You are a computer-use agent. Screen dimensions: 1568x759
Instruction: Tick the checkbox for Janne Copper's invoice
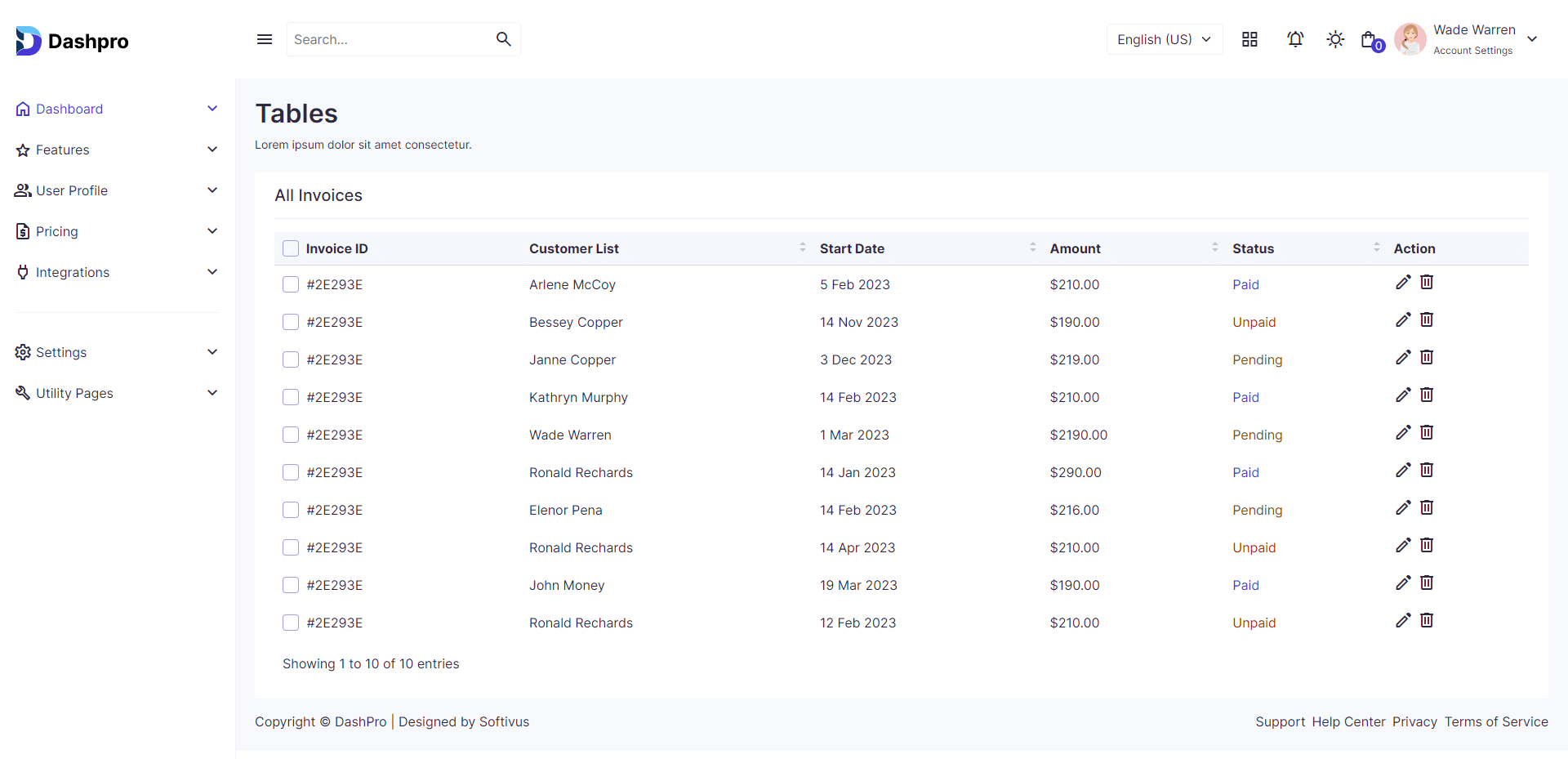point(291,359)
